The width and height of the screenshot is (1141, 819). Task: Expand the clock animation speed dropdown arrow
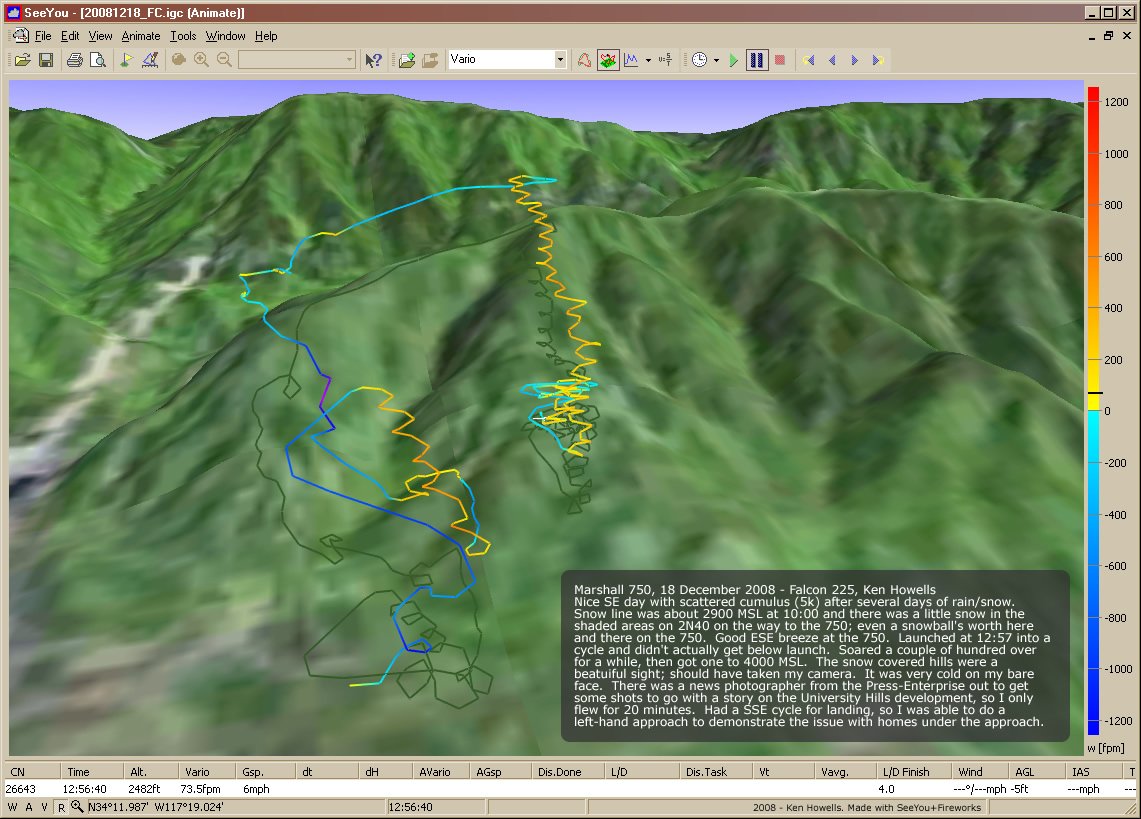point(716,60)
